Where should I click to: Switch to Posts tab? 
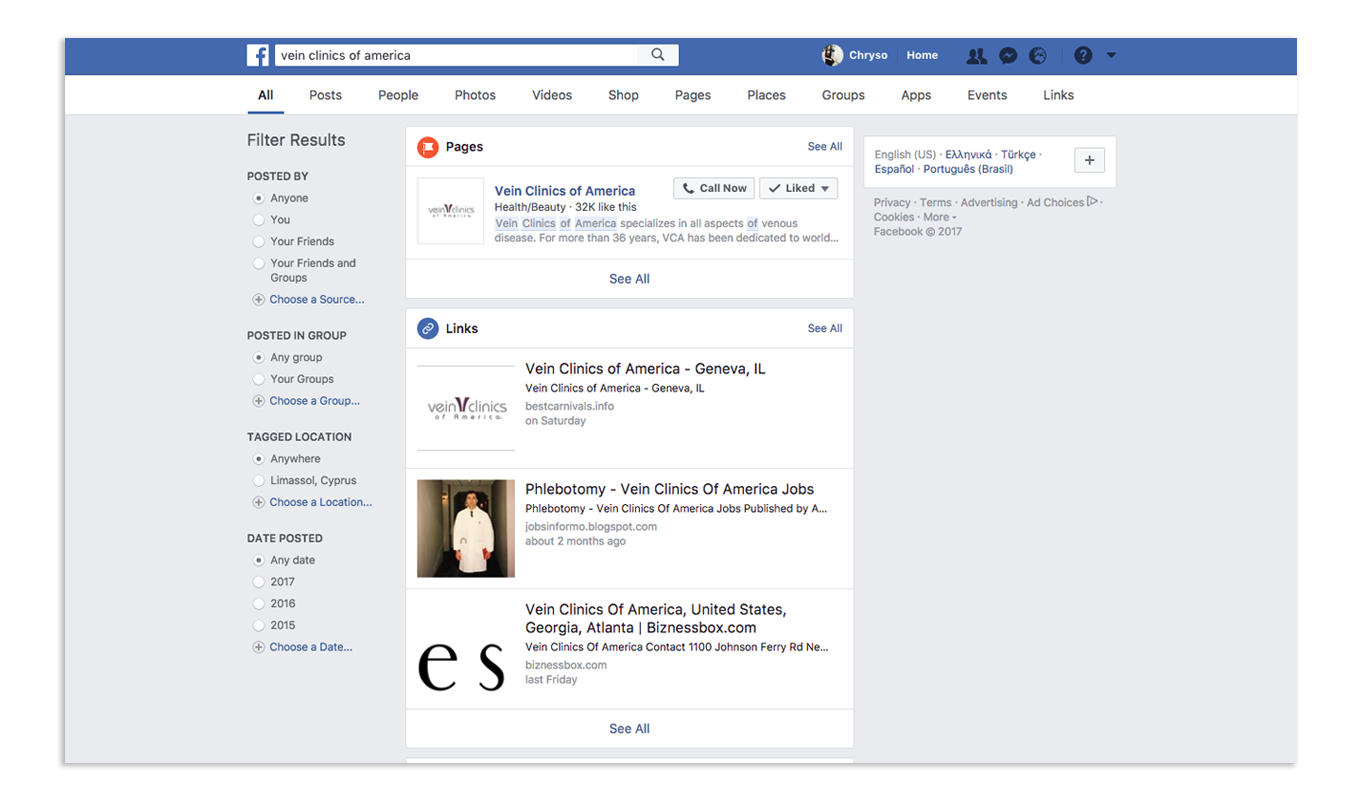[x=325, y=95]
